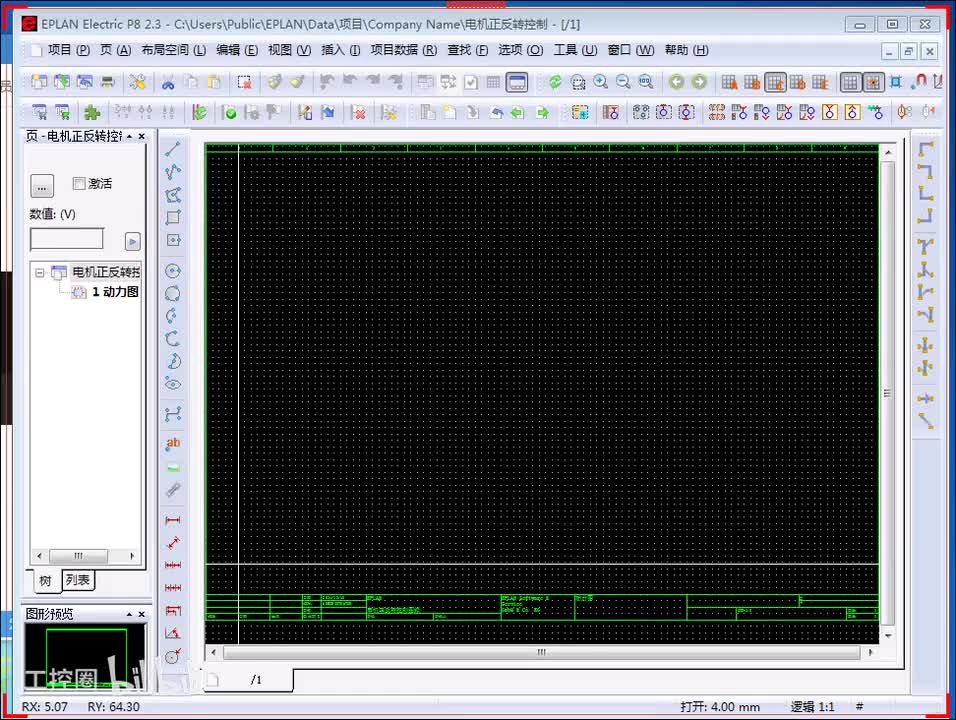Collapse the 电机正反转控制 project tree node
The image size is (956, 720).
[x=40, y=273]
